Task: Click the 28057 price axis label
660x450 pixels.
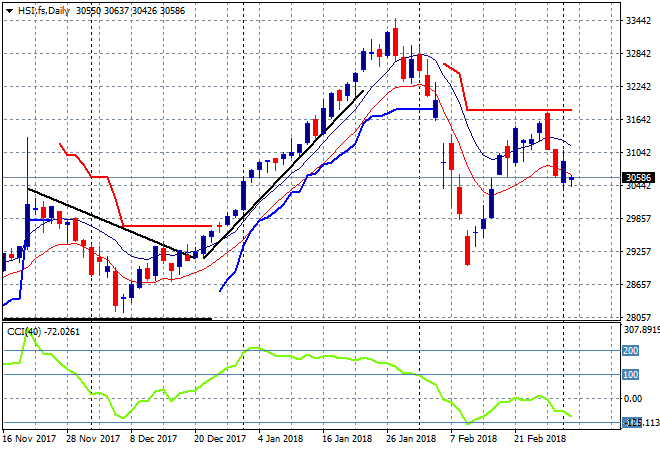Action: [638, 317]
